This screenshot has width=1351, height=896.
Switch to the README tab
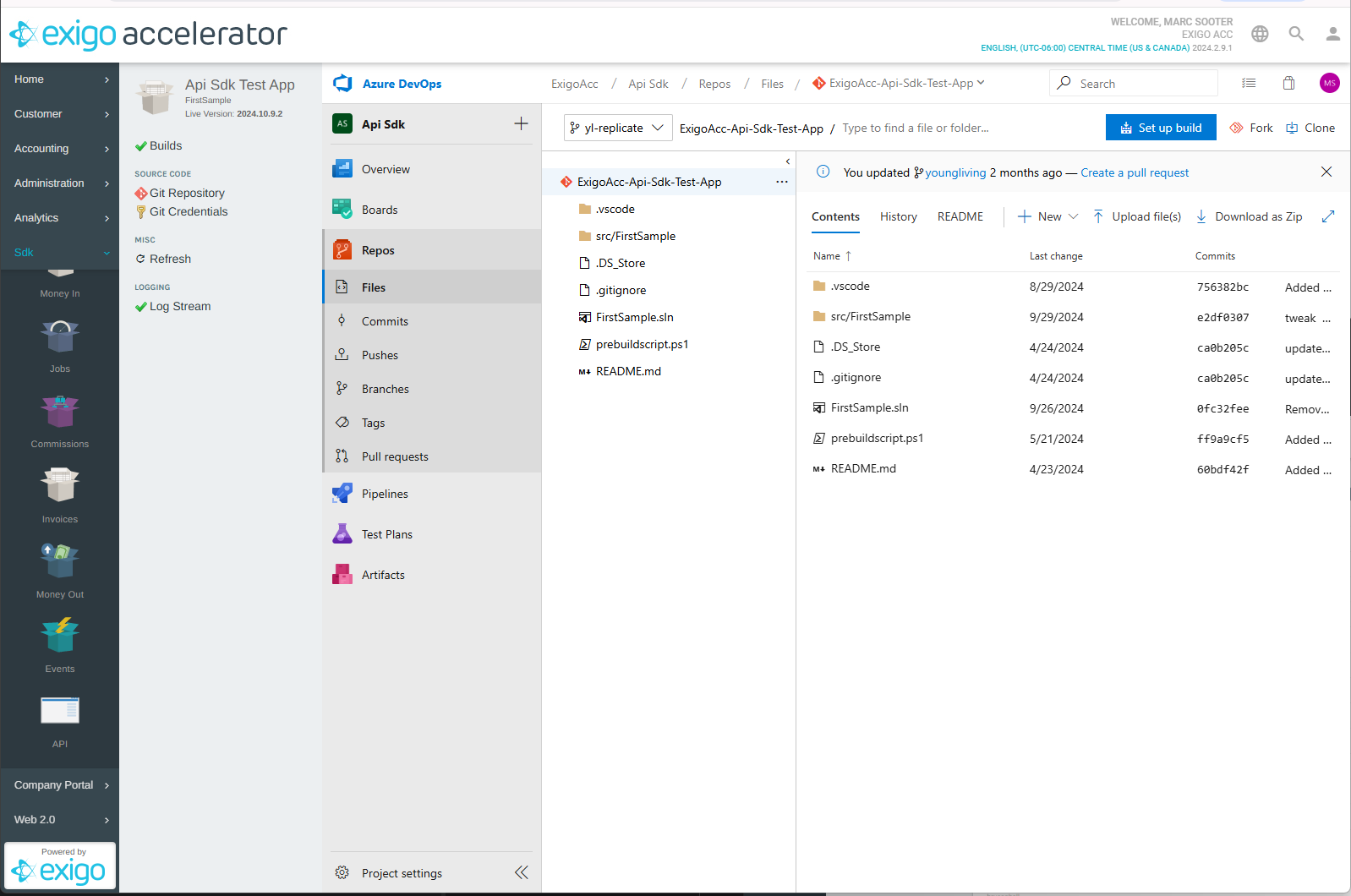[x=960, y=216]
